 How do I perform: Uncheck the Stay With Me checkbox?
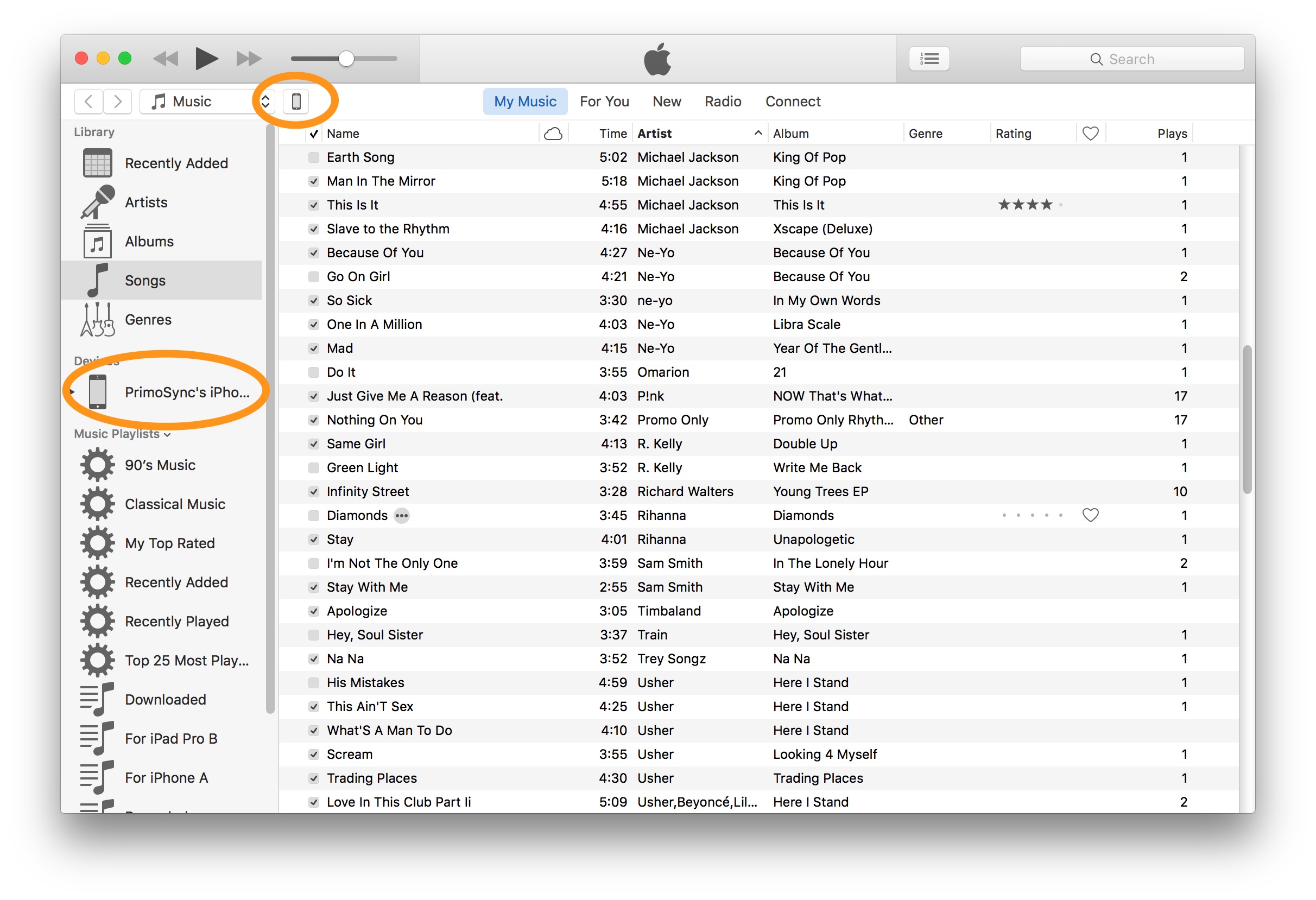(x=313, y=587)
